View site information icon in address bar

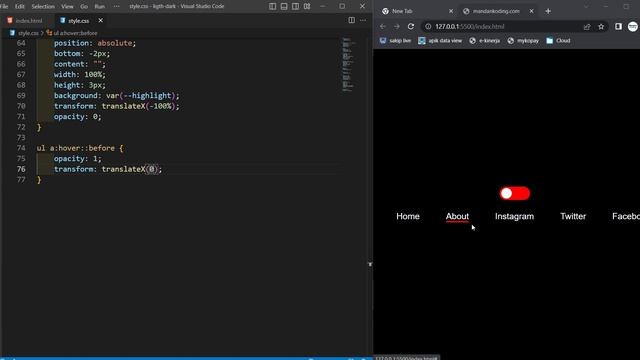(428, 27)
